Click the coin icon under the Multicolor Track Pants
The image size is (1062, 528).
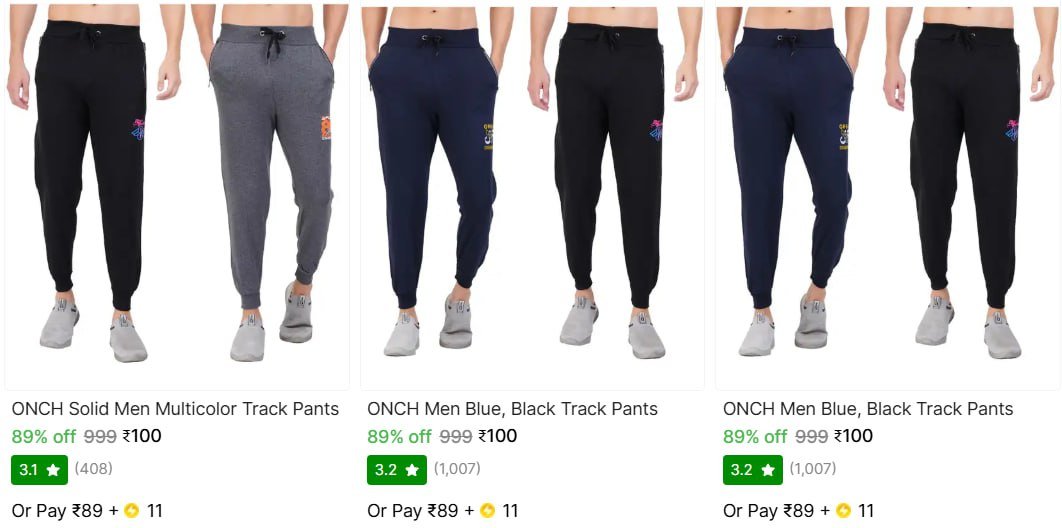click(x=132, y=510)
